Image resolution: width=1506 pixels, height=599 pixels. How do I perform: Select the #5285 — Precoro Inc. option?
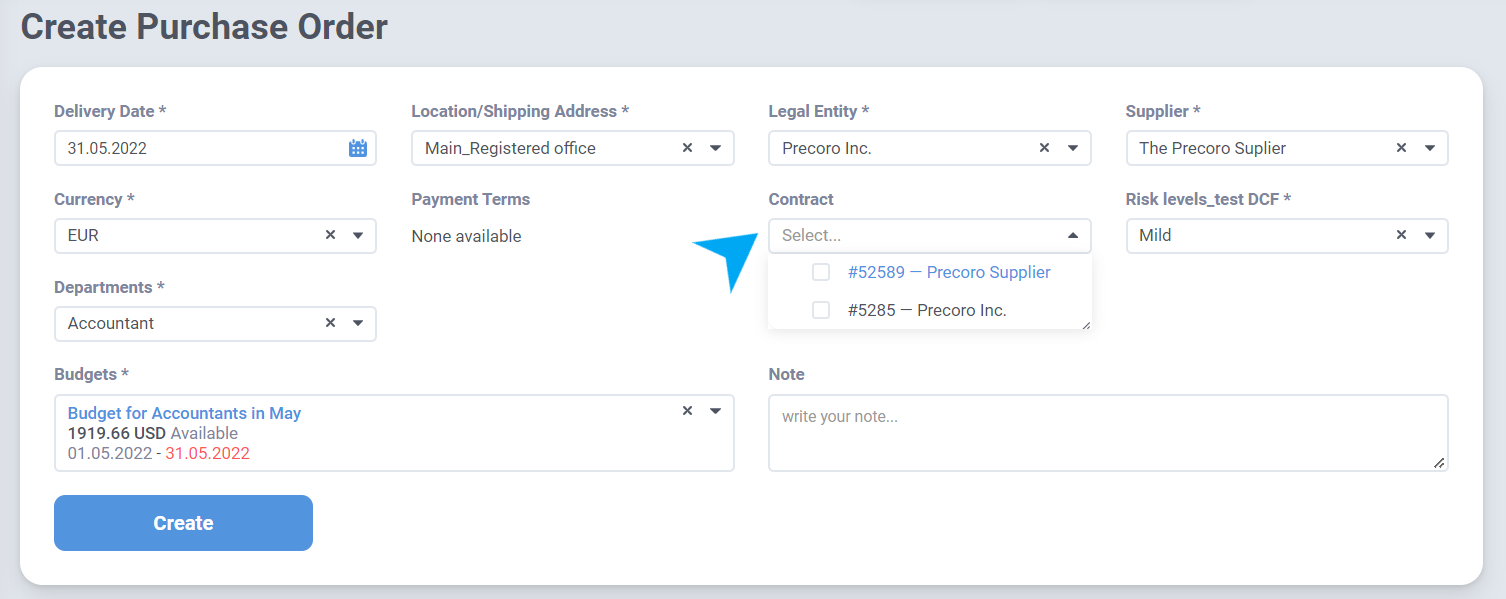[x=926, y=310]
